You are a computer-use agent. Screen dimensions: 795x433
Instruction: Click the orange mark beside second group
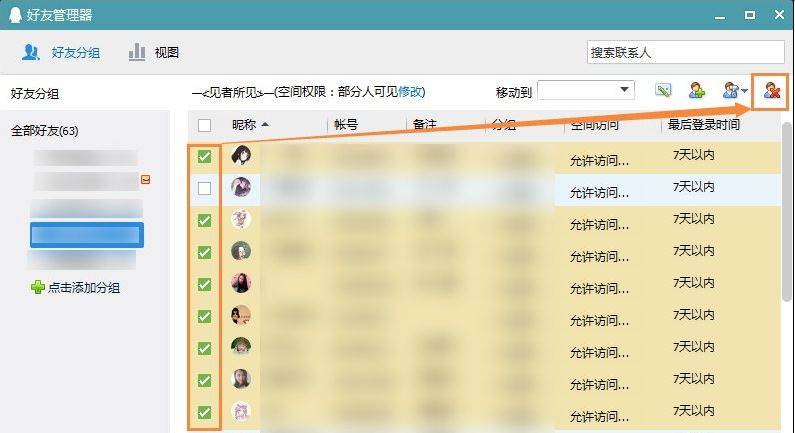[146, 180]
